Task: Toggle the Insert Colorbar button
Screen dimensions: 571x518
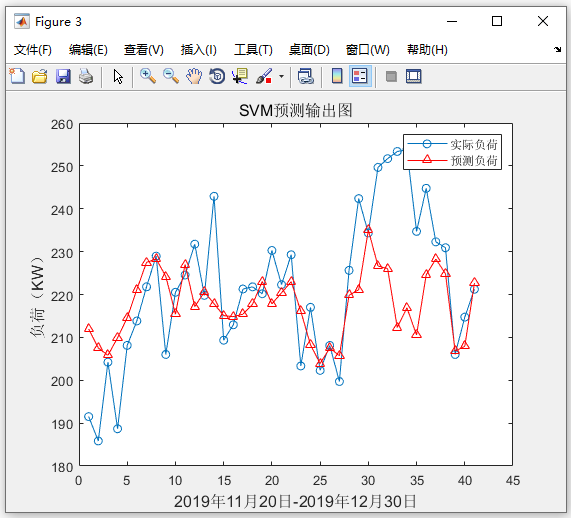Action: [x=337, y=76]
